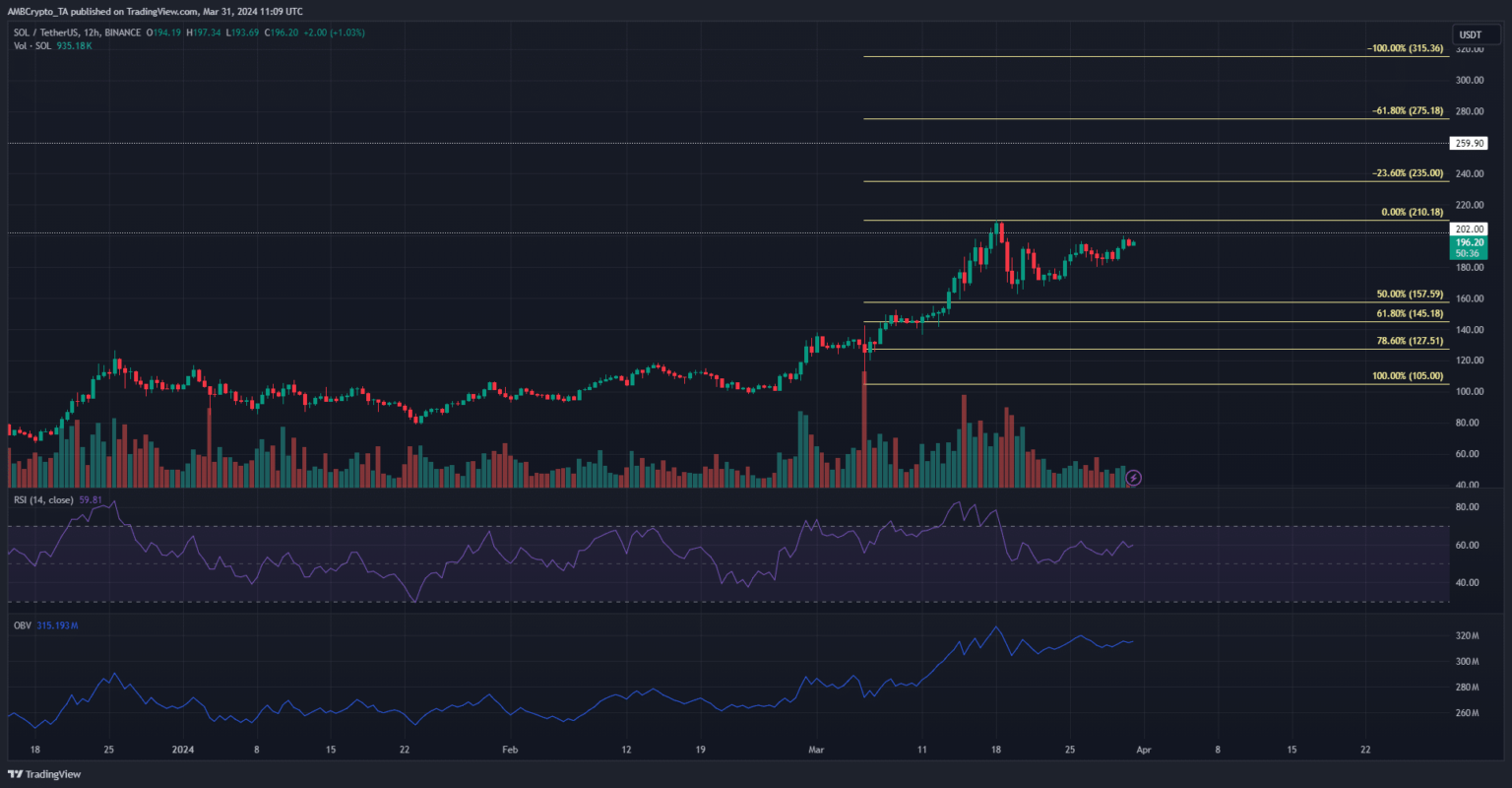The image size is (1512, 788).
Task: Click the TradingView logo in the footer
Action: click(x=45, y=773)
